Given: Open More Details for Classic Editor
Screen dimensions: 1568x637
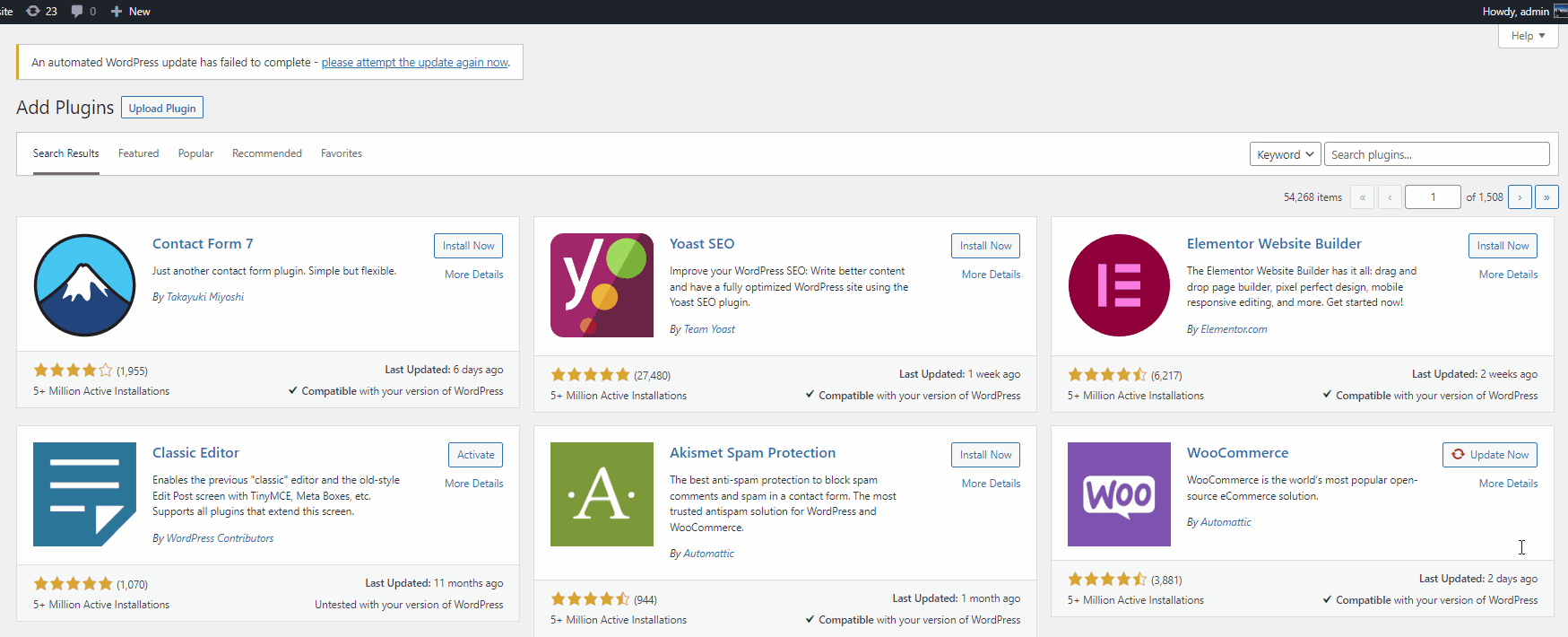Looking at the screenshot, I should pos(474,484).
